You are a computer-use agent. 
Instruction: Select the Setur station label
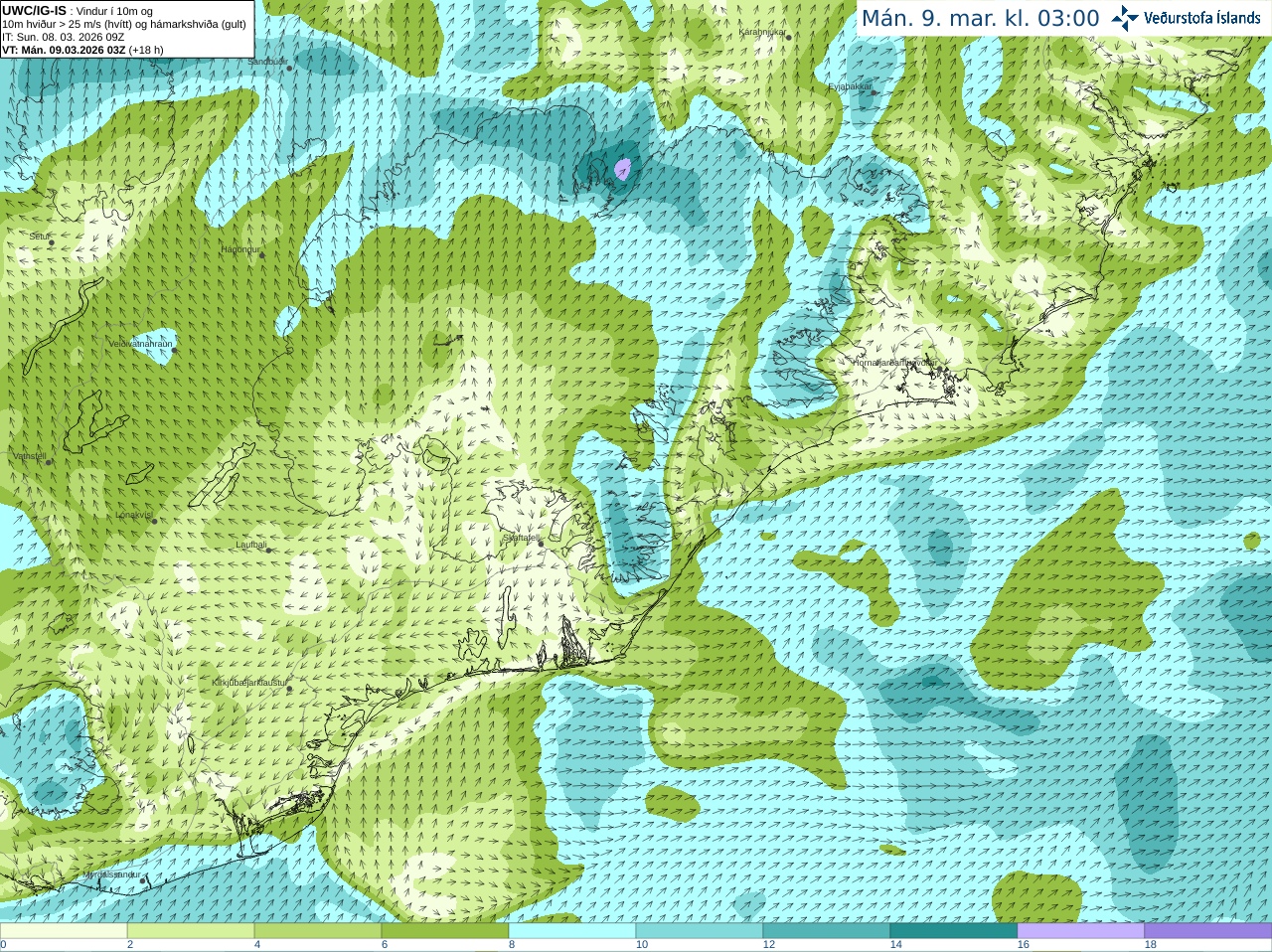39,237
